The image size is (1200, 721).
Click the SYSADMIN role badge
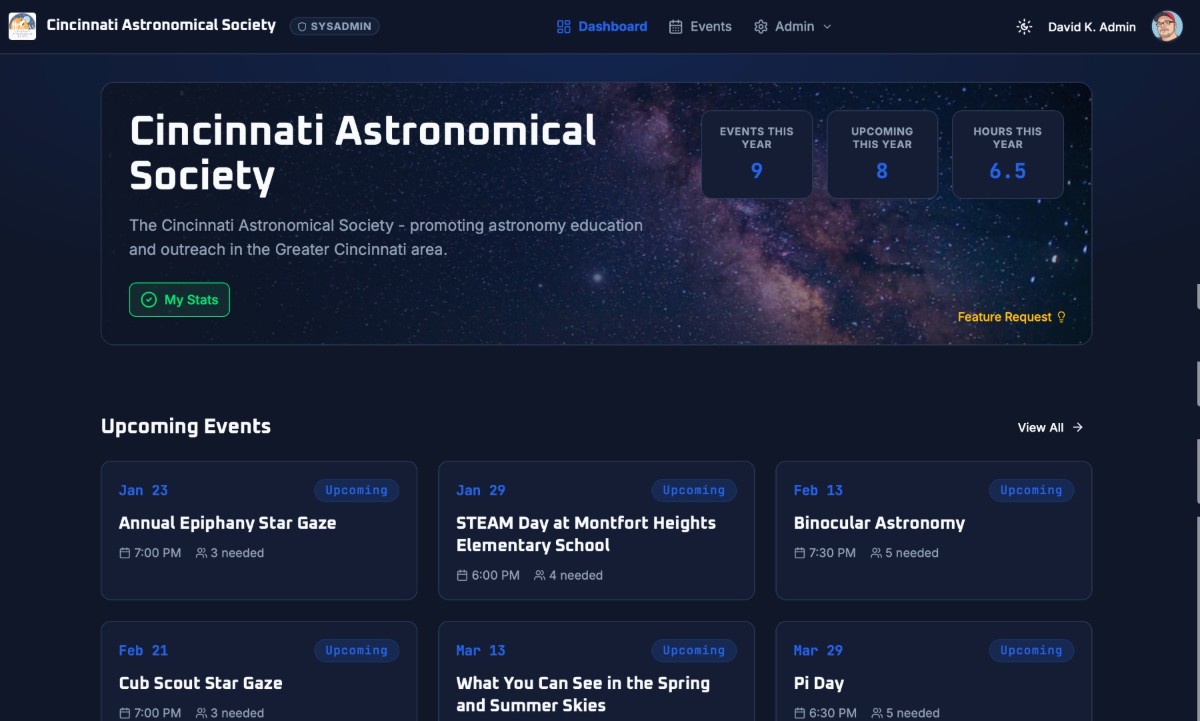click(x=335, y=27)
